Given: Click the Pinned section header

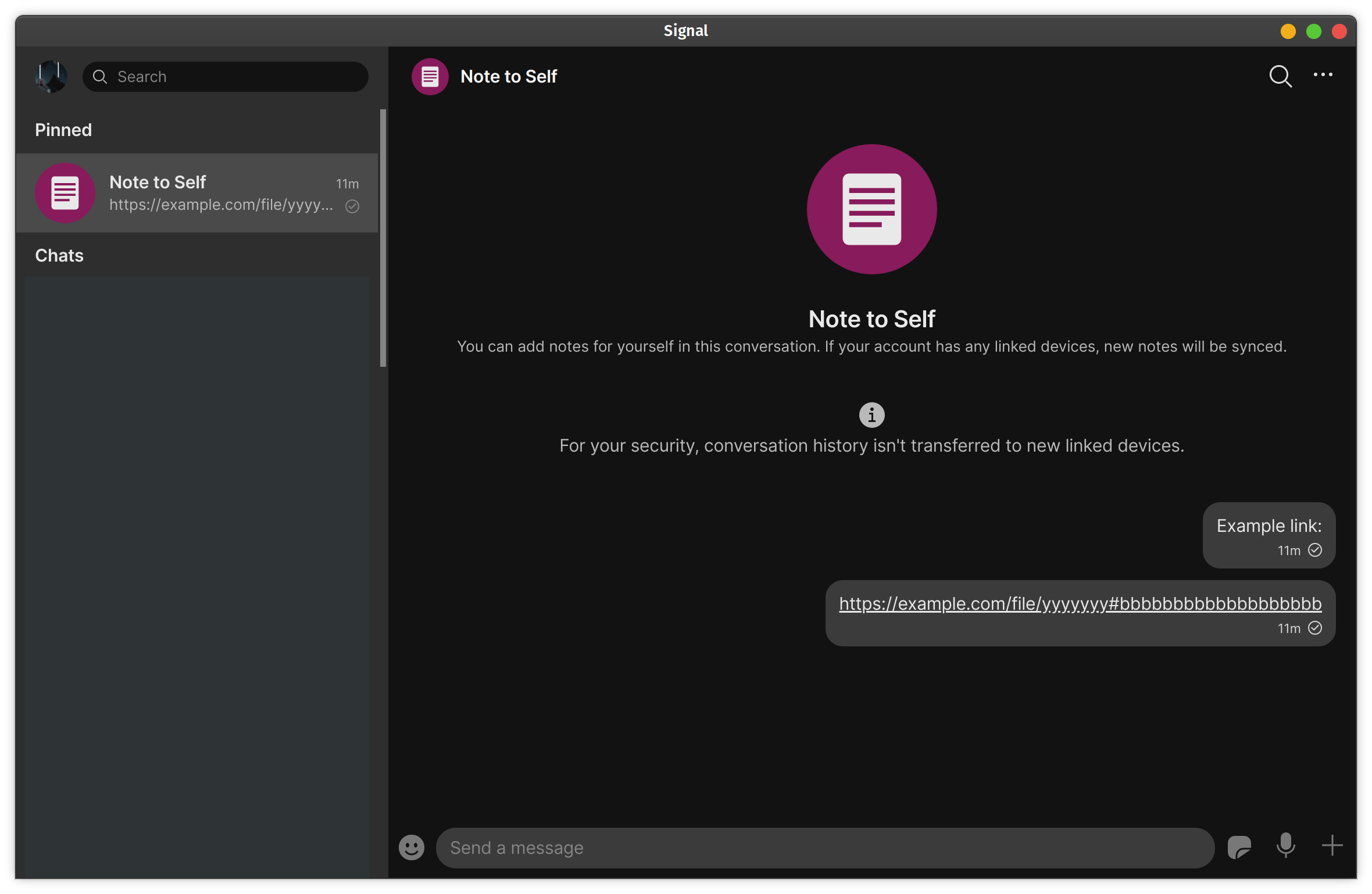Looking at the screenshot, I should coord(63,130).
